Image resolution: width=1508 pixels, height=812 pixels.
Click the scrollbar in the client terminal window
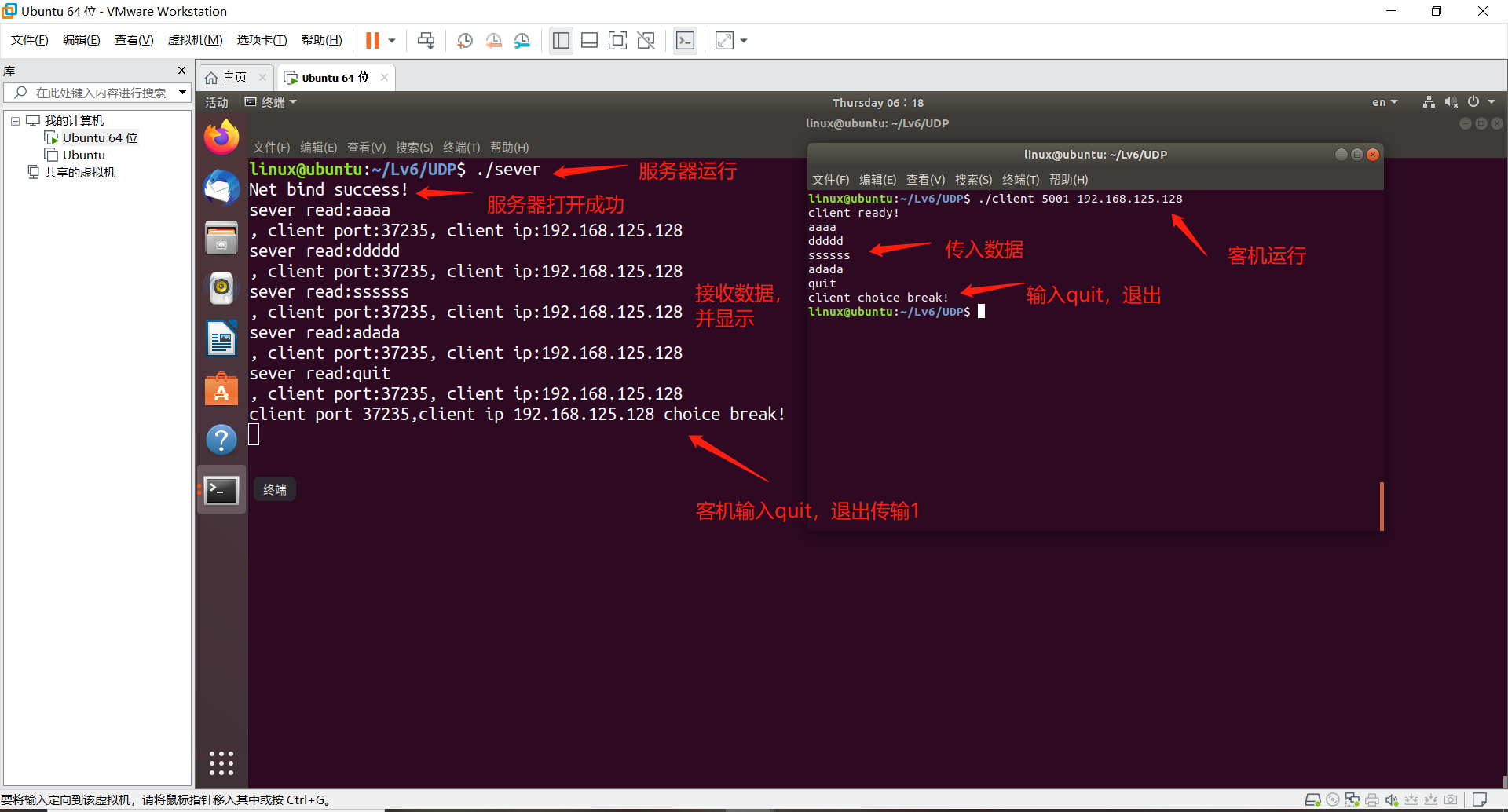tap(1381, 507)
